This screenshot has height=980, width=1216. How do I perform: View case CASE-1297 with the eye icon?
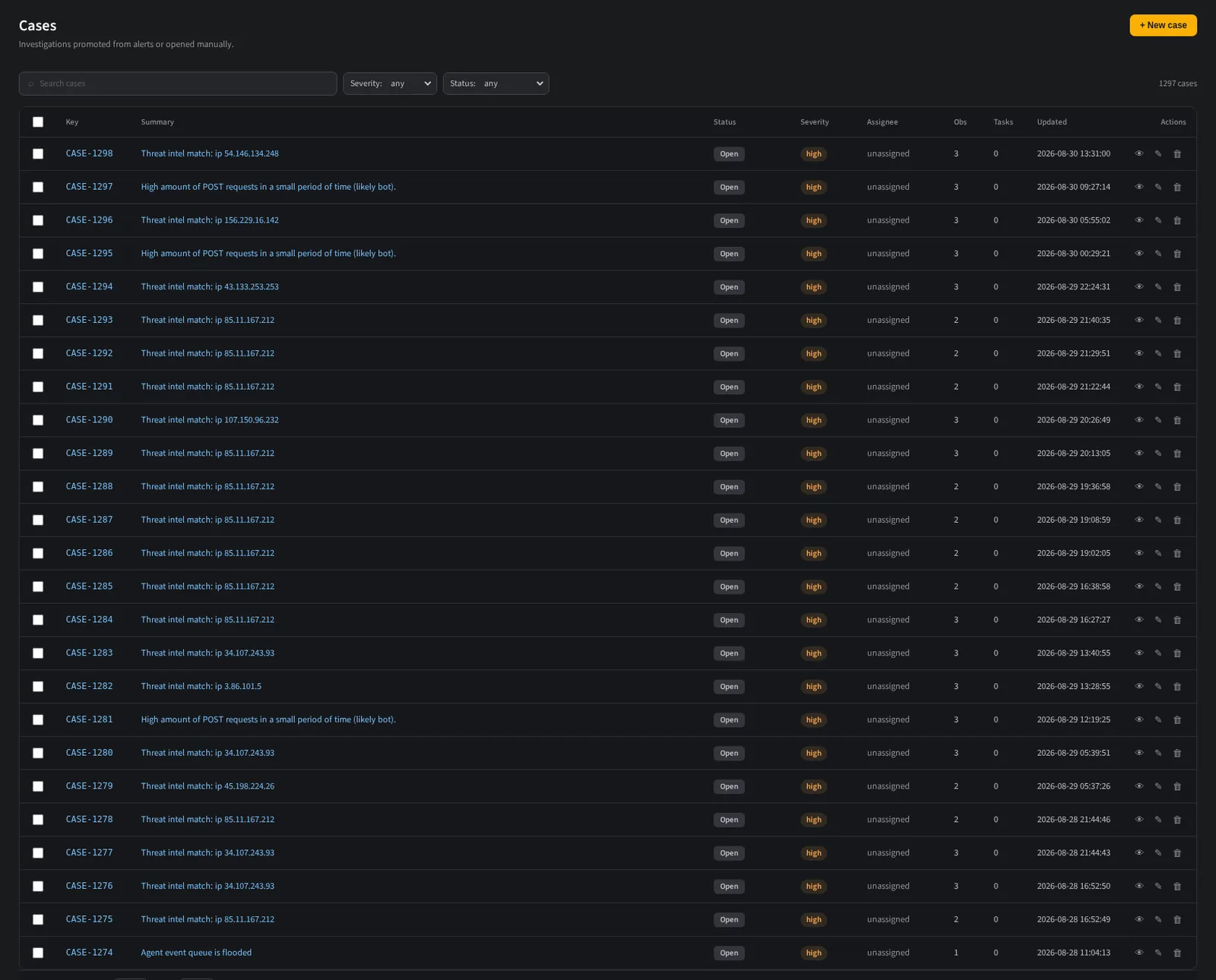coord(1138,187)
